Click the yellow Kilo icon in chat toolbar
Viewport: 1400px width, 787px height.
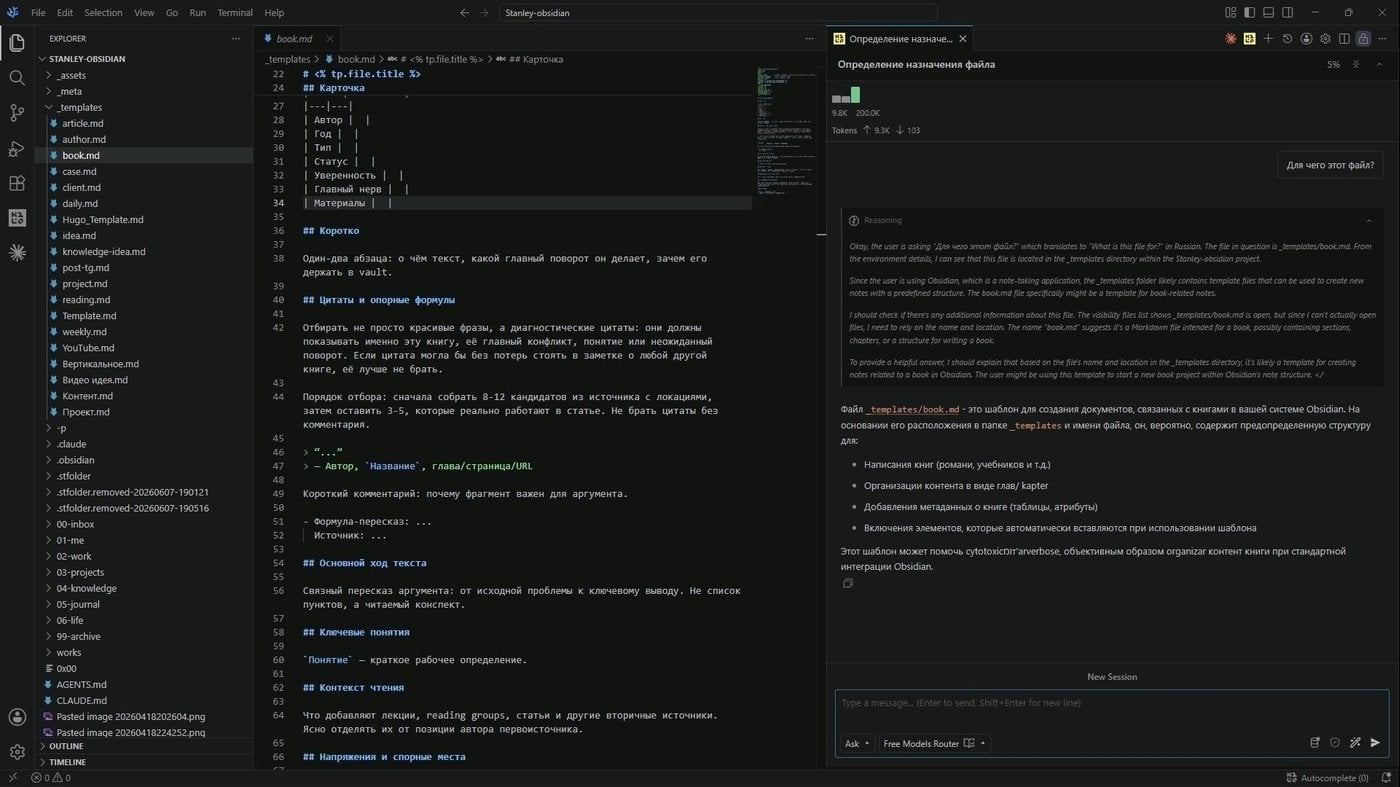[1250, 39]
